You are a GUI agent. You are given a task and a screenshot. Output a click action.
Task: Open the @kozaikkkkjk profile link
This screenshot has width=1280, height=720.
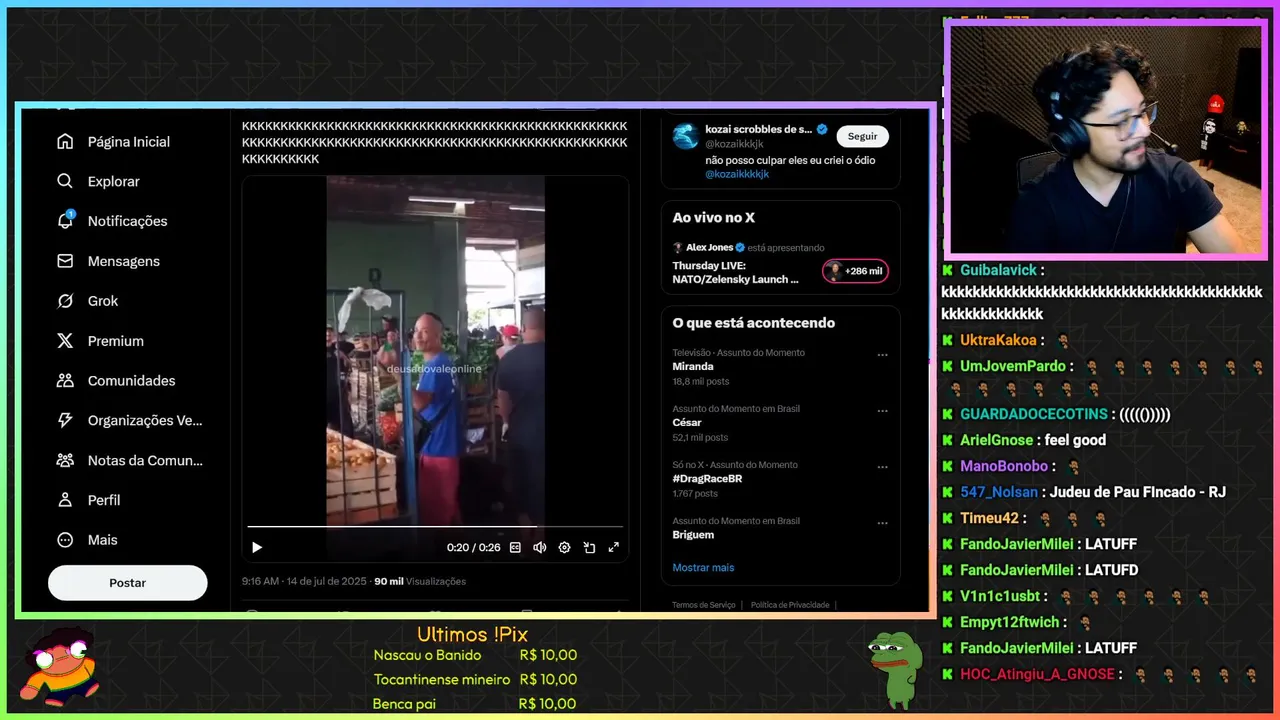737,174
